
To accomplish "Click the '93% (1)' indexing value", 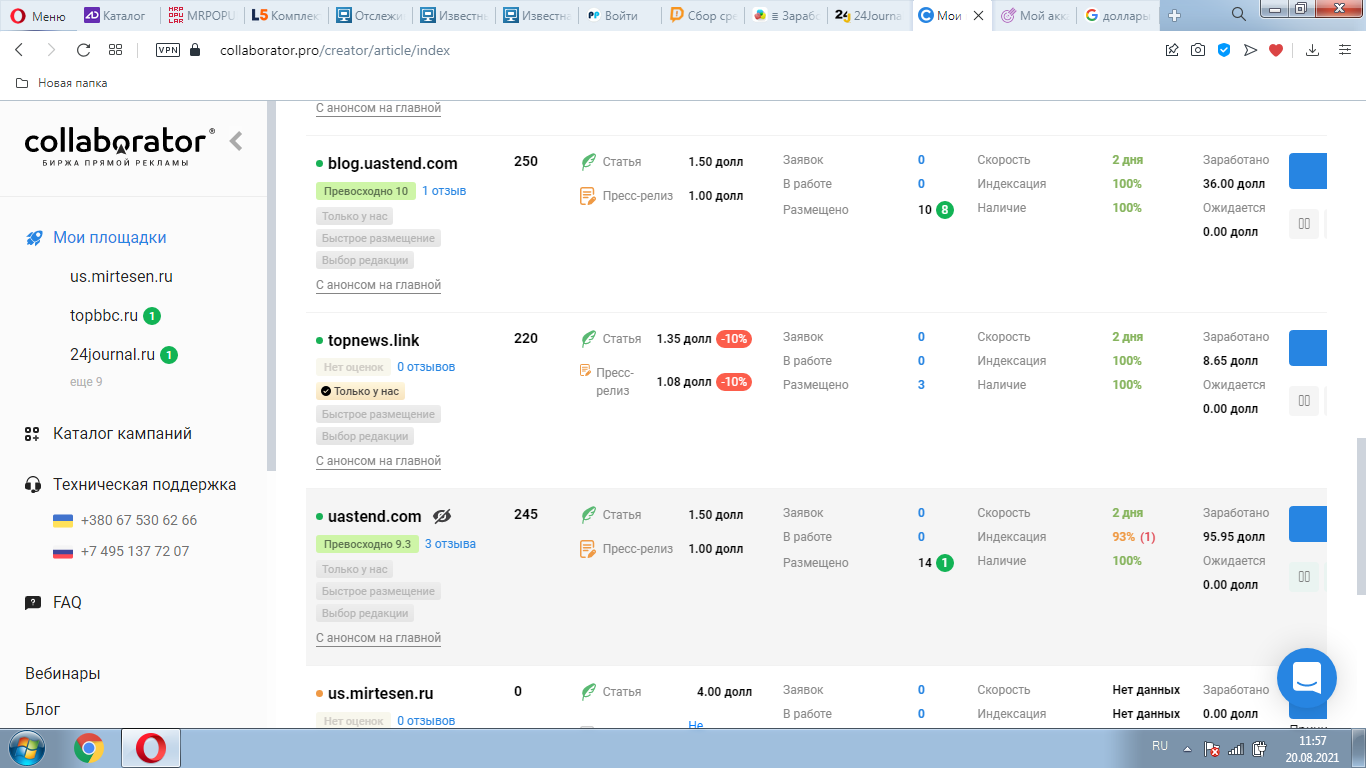I will pyautogui.click(x=1134, y=537).
